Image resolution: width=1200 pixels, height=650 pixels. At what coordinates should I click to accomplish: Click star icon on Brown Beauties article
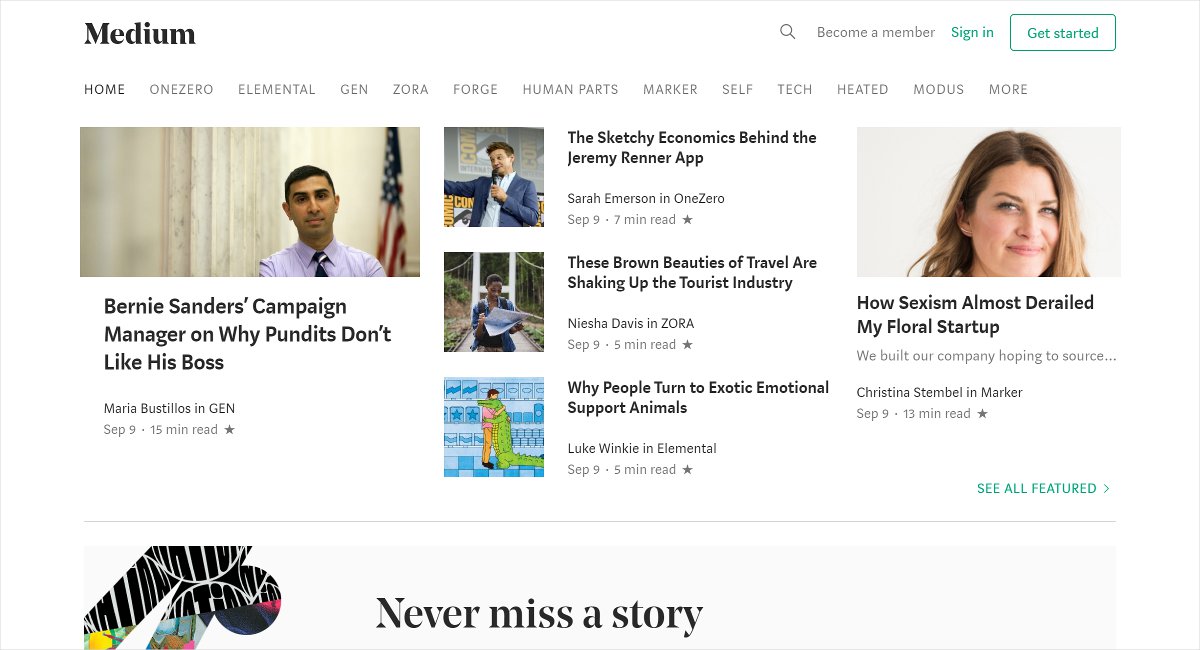687,345
